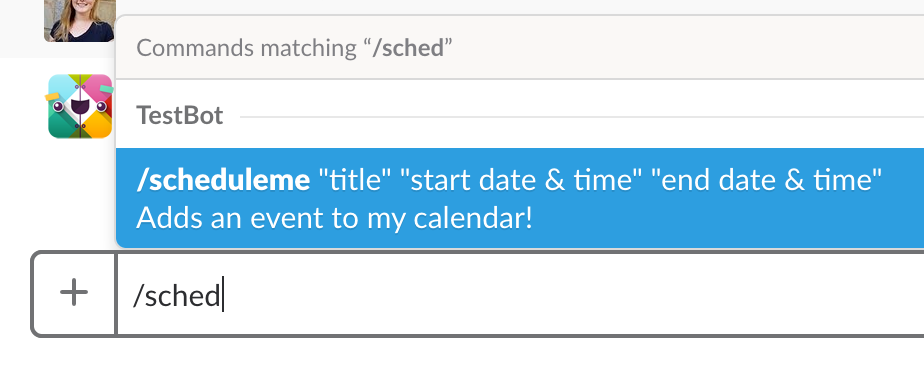This screenshot has width=924, height=376.
Task: Click the smiling face on TestBot icon
Action: tap(80, 106)
